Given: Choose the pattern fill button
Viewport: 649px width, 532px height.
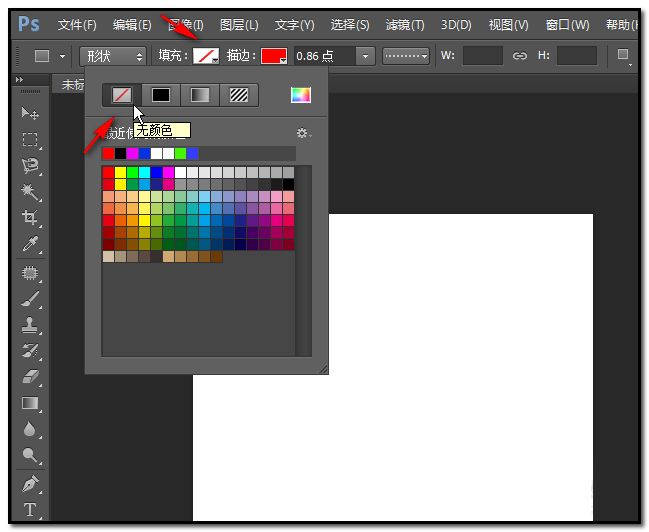Looking at the screenshot, I should pos(240,96).
